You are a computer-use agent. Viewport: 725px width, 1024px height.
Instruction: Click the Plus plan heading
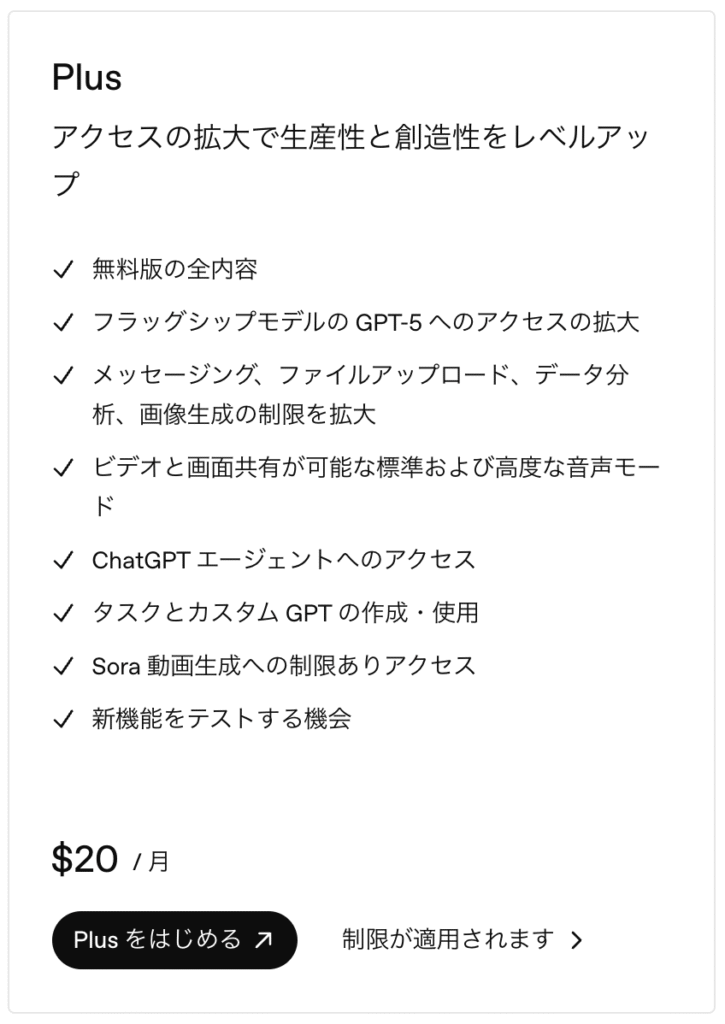point(87,79)
